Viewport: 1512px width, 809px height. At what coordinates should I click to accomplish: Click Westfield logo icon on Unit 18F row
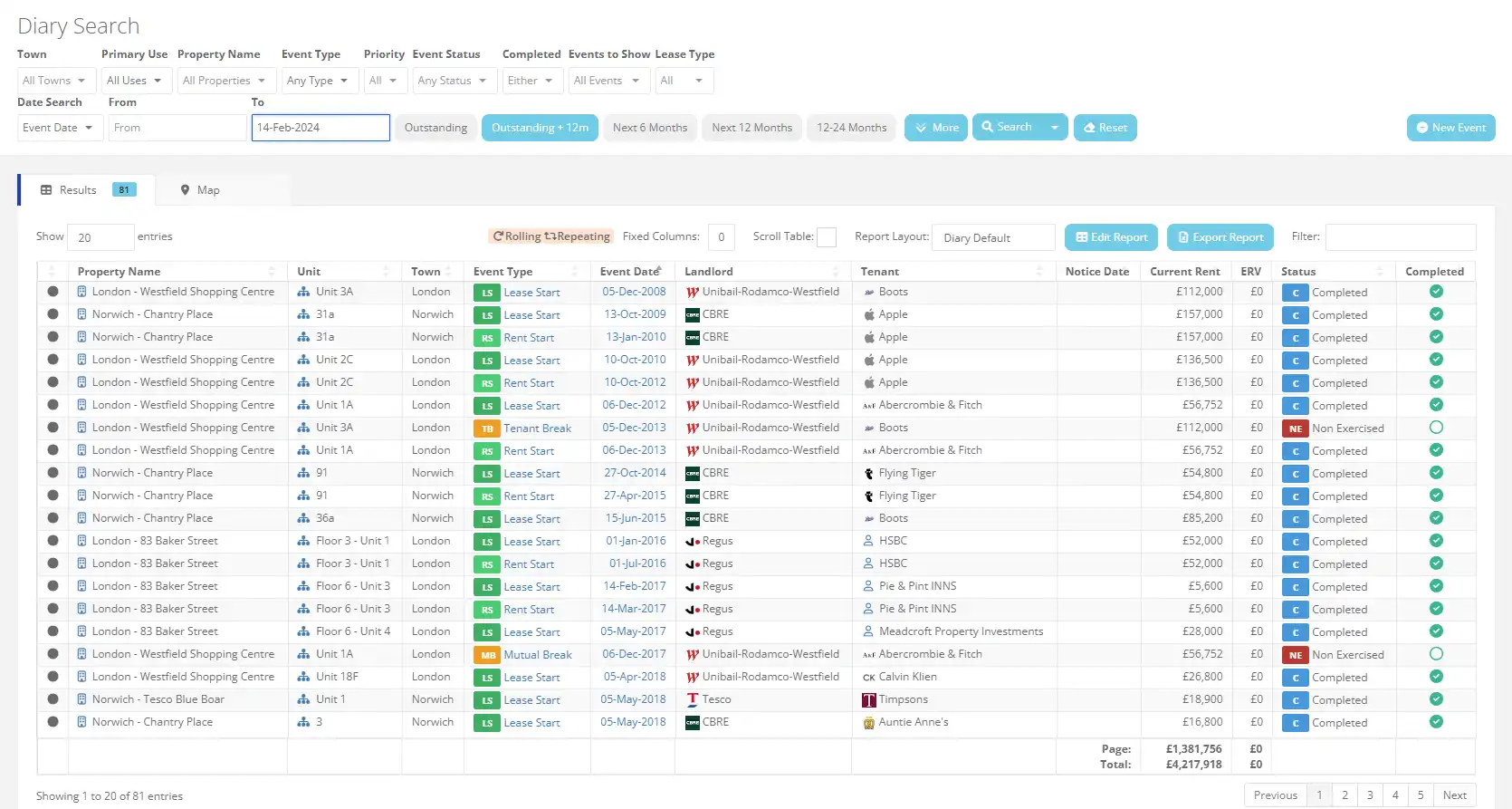coord(693,677)
